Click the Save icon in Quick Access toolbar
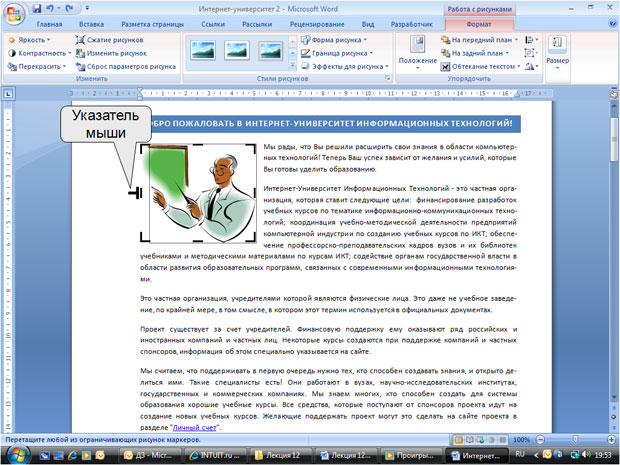This screenshot has height=465, width=620. (x=37, y=8)
